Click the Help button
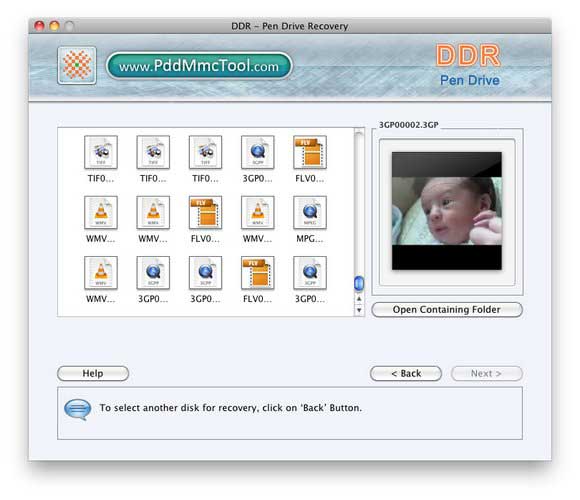Image resolution: width=580 pixels, height=500 pixels. tap(93, 373)
